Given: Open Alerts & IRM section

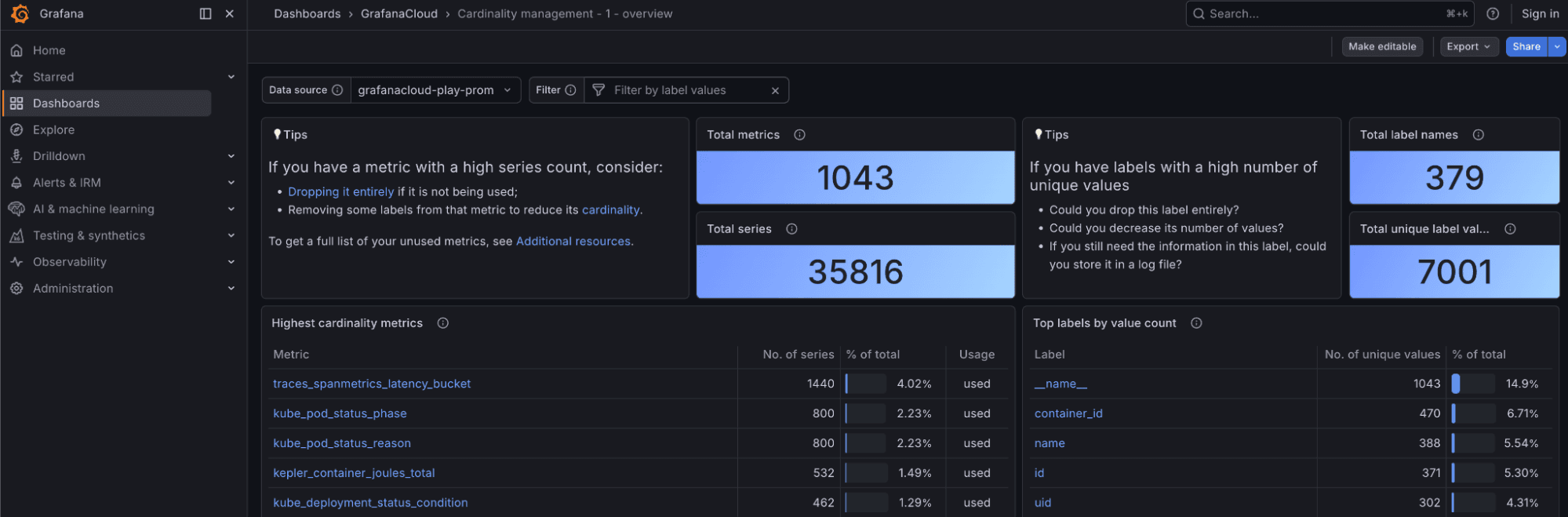Looking at the screenshot, I should point(67,183).
